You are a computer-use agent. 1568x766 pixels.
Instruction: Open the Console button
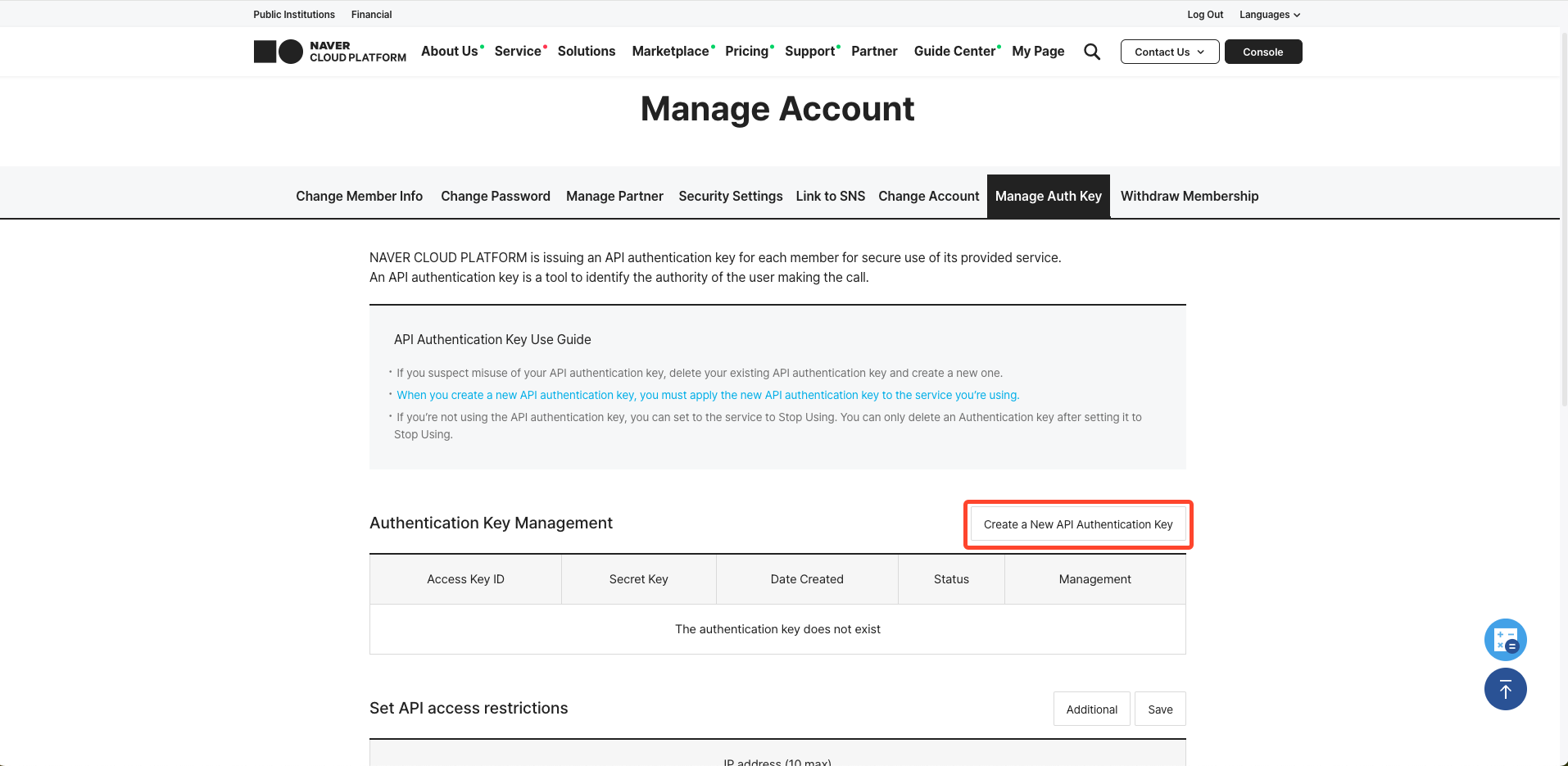tap(1263, 52)
